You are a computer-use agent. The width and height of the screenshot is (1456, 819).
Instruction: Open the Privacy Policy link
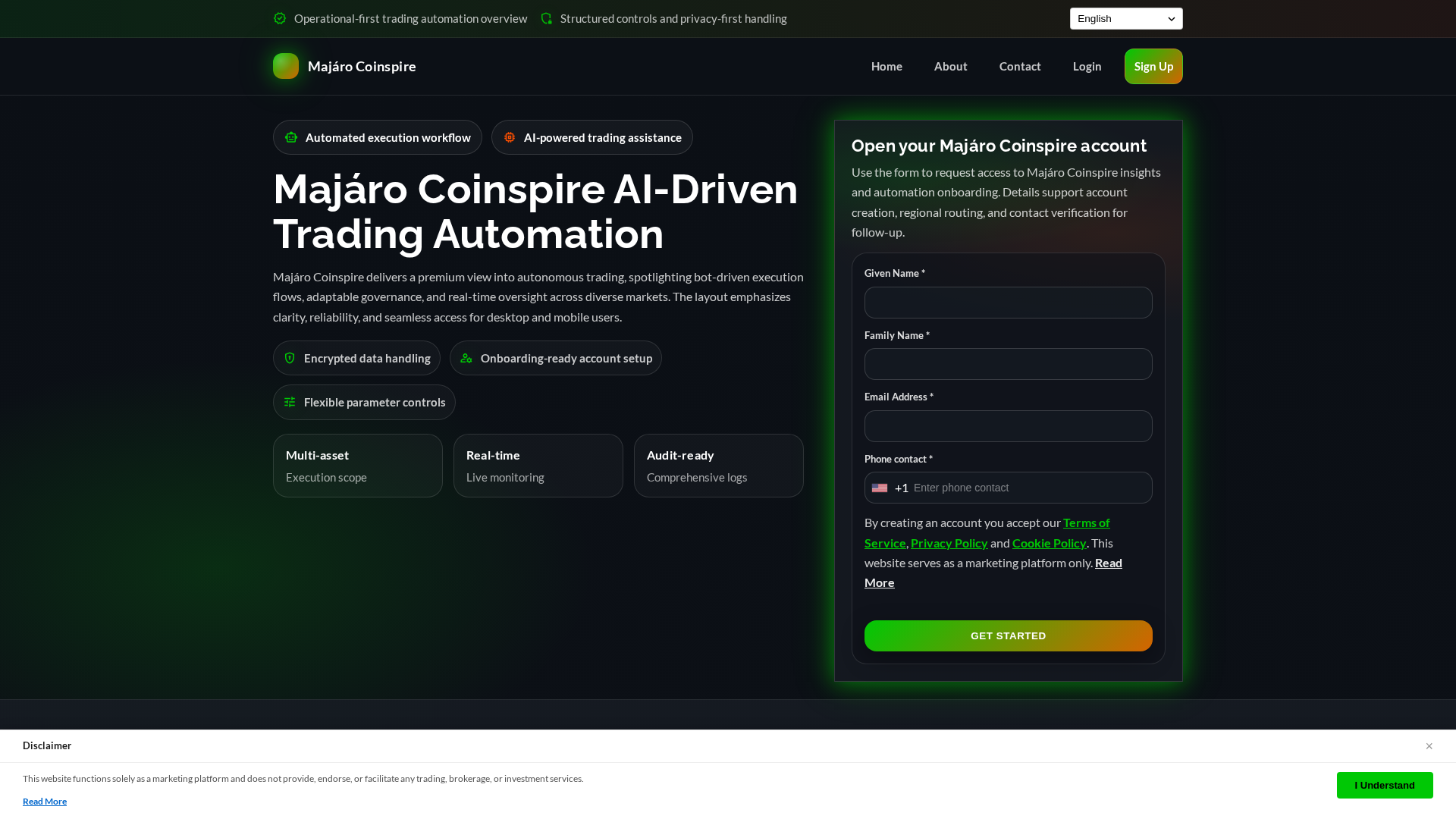pyautogui.click(x=949, y=543)
